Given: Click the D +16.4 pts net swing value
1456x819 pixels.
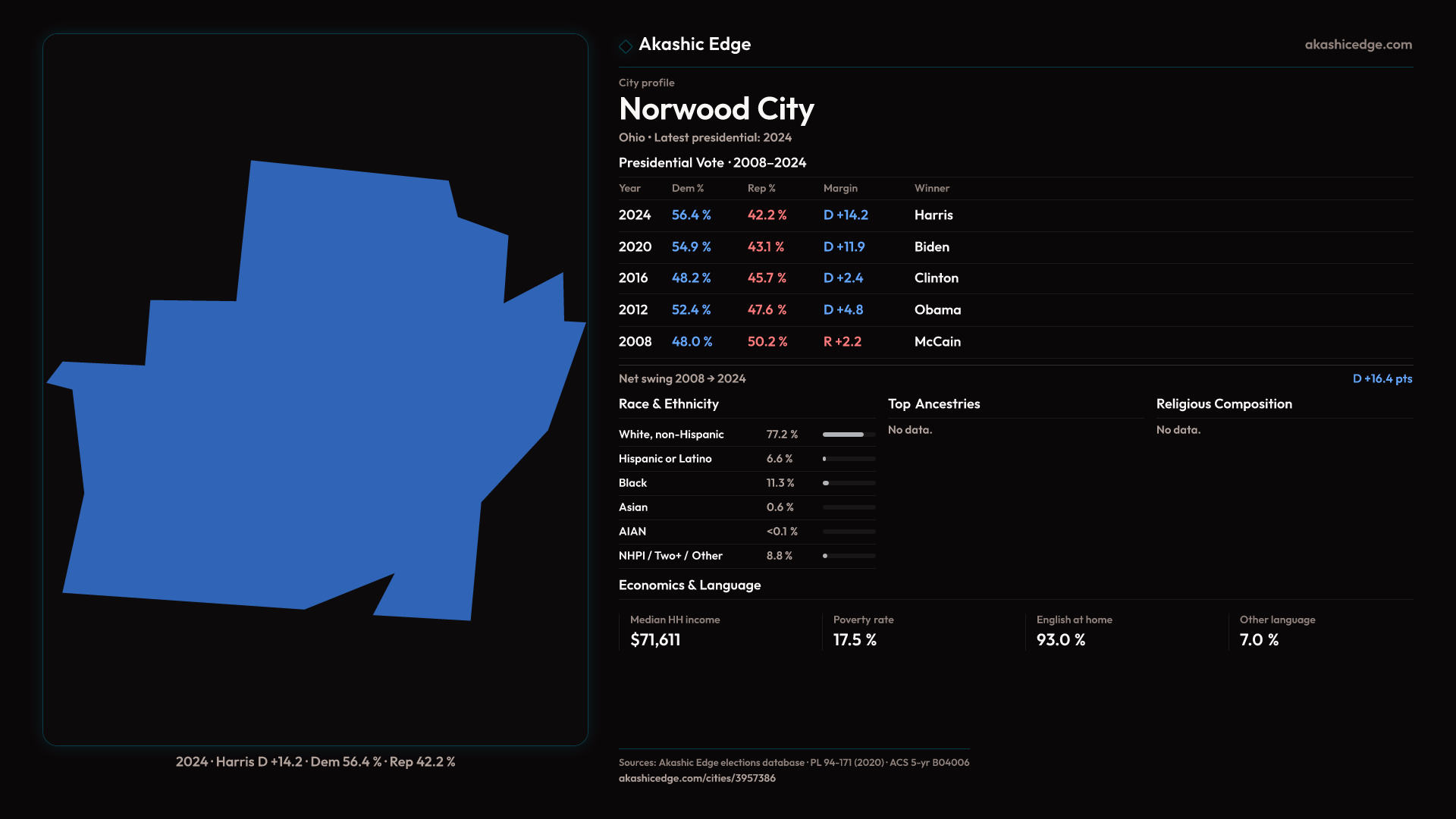Looking at the screenshot, I should [x=1382, y=378].
